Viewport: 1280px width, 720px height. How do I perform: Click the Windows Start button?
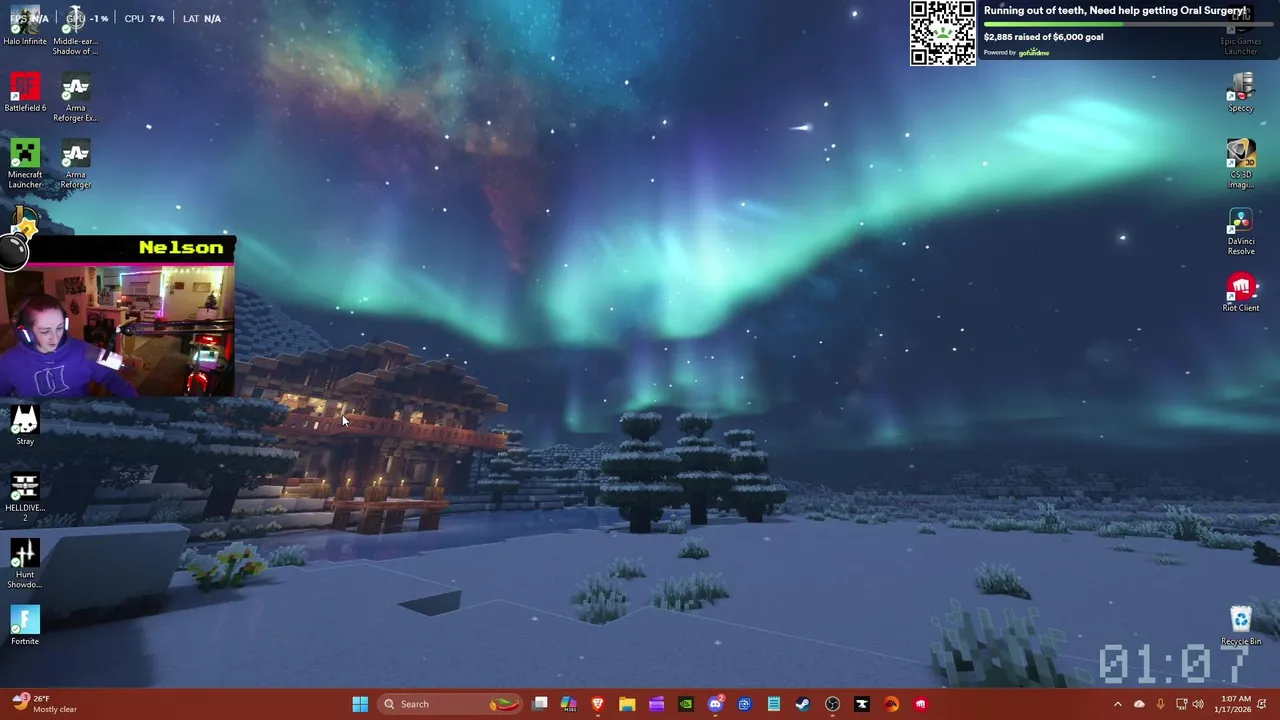(360, 704)
